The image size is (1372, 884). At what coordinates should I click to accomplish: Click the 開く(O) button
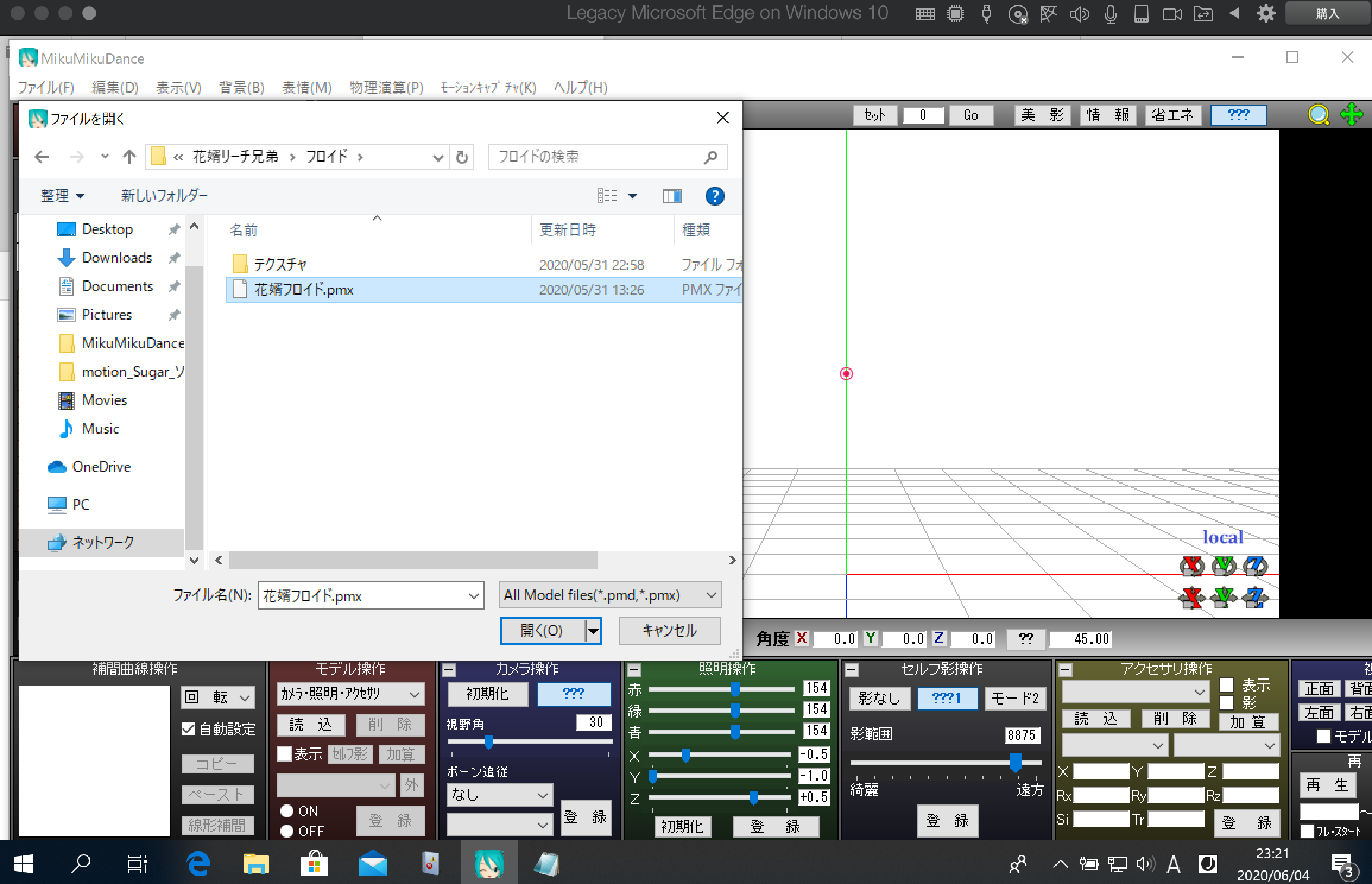tap(542, 631)
